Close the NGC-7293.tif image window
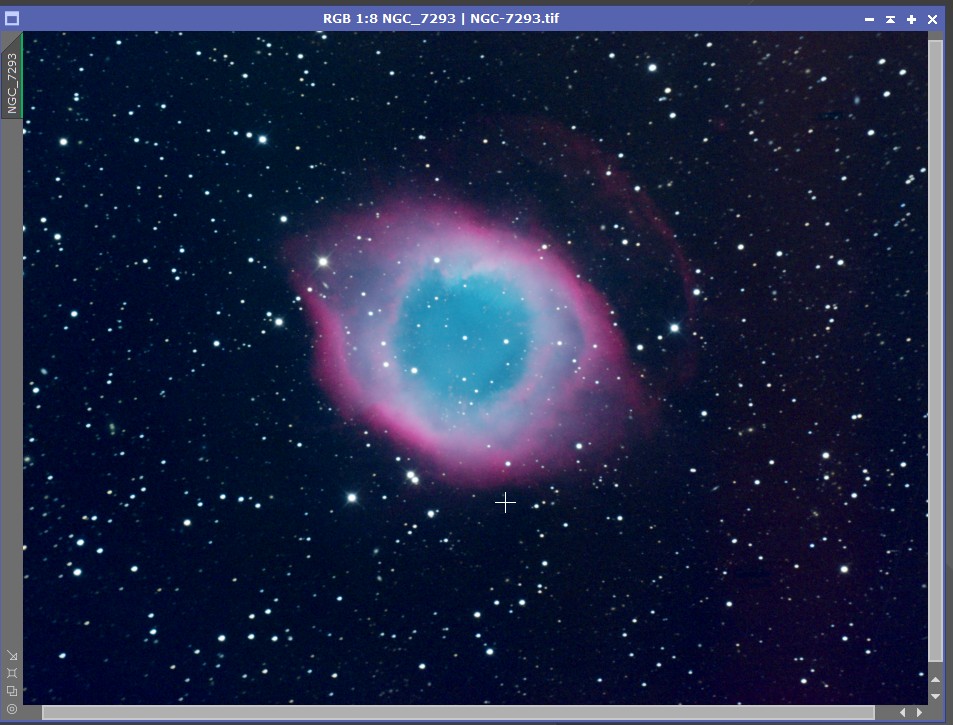Screen dimensions: 953x725 [x=932, y=19]
